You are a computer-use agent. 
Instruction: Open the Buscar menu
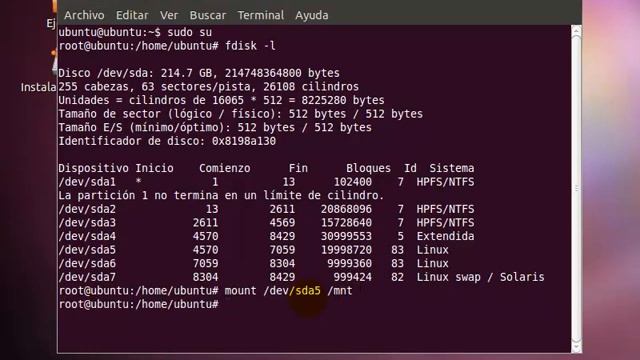[x=208, y=16]
